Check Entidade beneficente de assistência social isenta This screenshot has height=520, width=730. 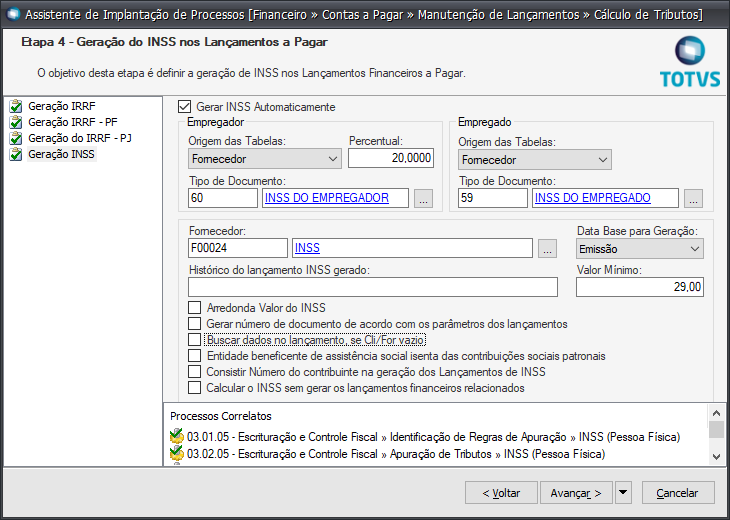195,356
